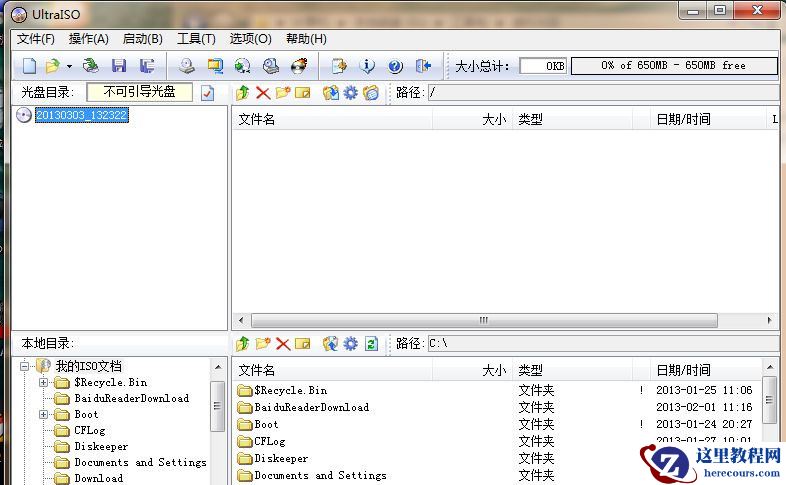Click the 650MB capacity progress bar
This screenshot has width=786, height=485.
point(674,66)
